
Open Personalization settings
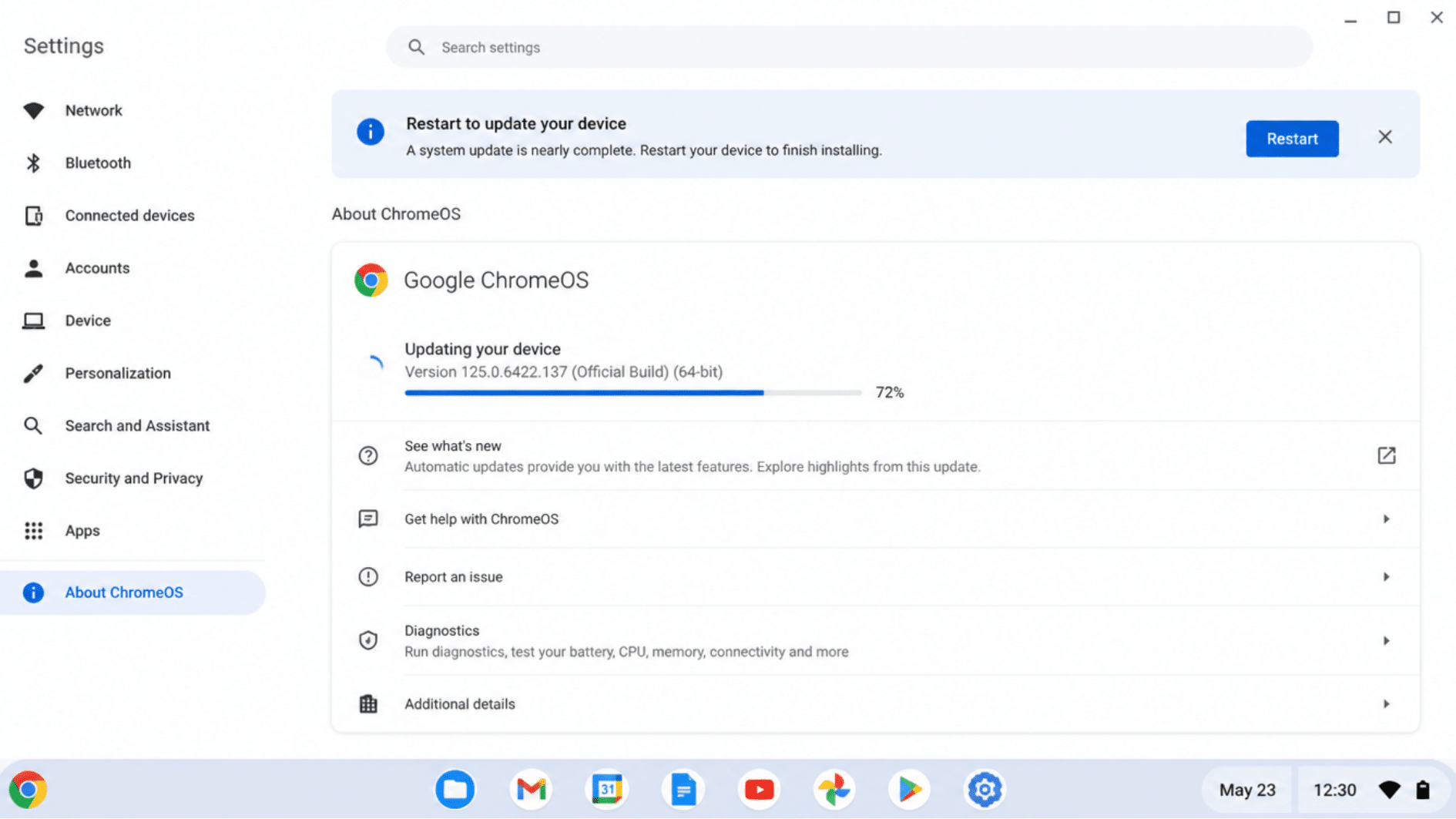118,373
